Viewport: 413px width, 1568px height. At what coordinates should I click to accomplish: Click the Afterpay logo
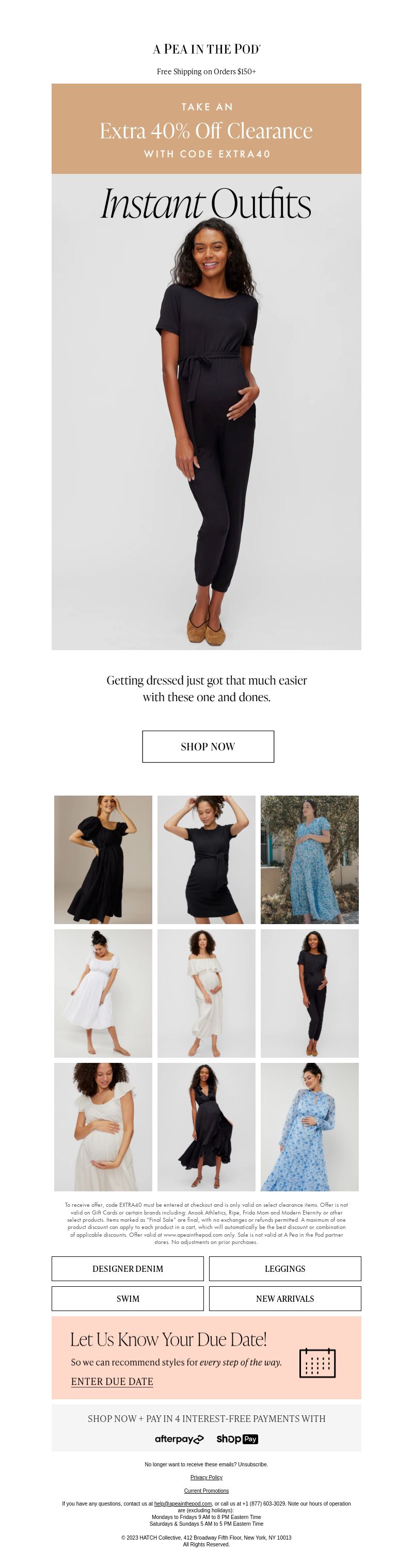click(x=179, y=1439)
